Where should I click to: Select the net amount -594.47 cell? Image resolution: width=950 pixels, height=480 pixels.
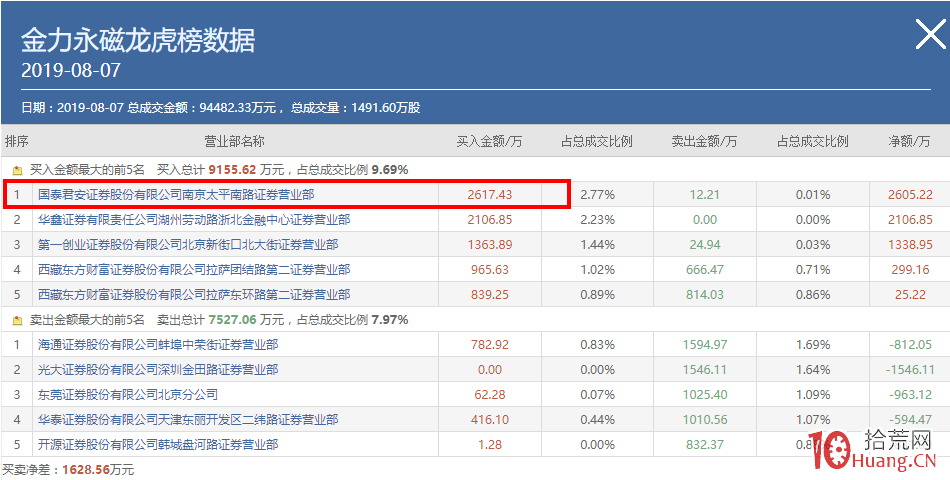(911, 419)
